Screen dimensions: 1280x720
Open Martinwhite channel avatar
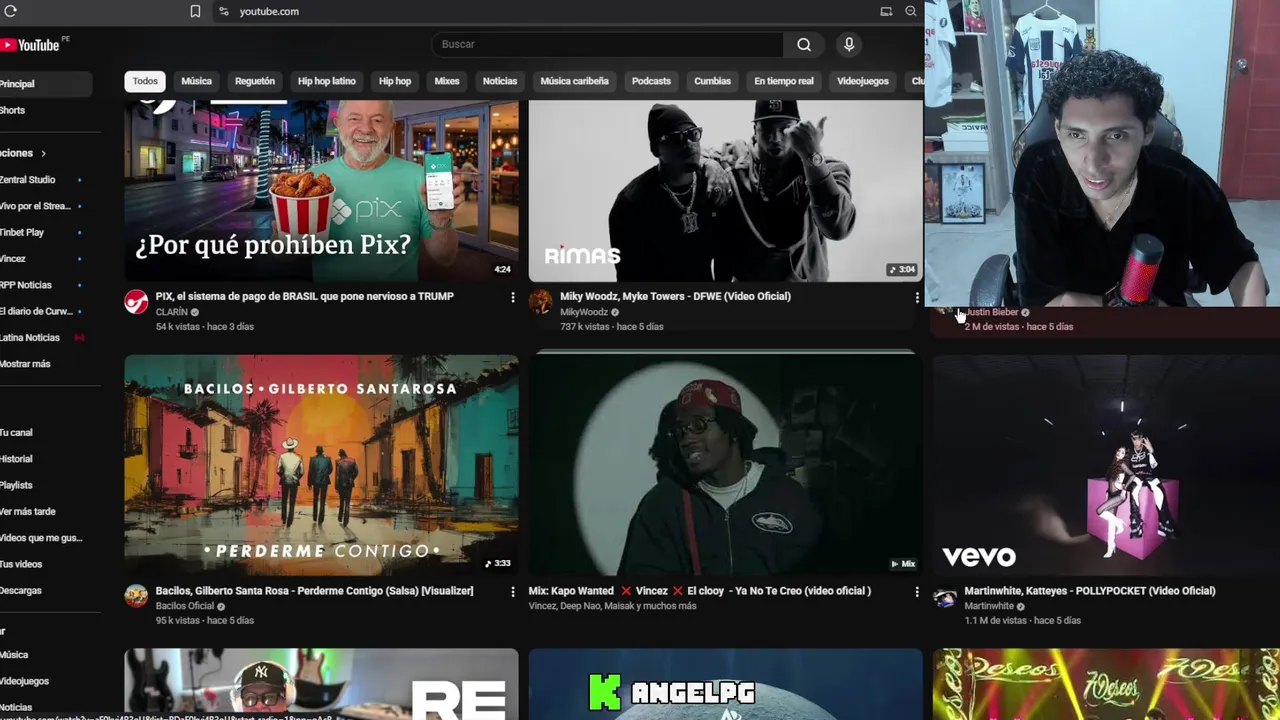coord(944,597)
